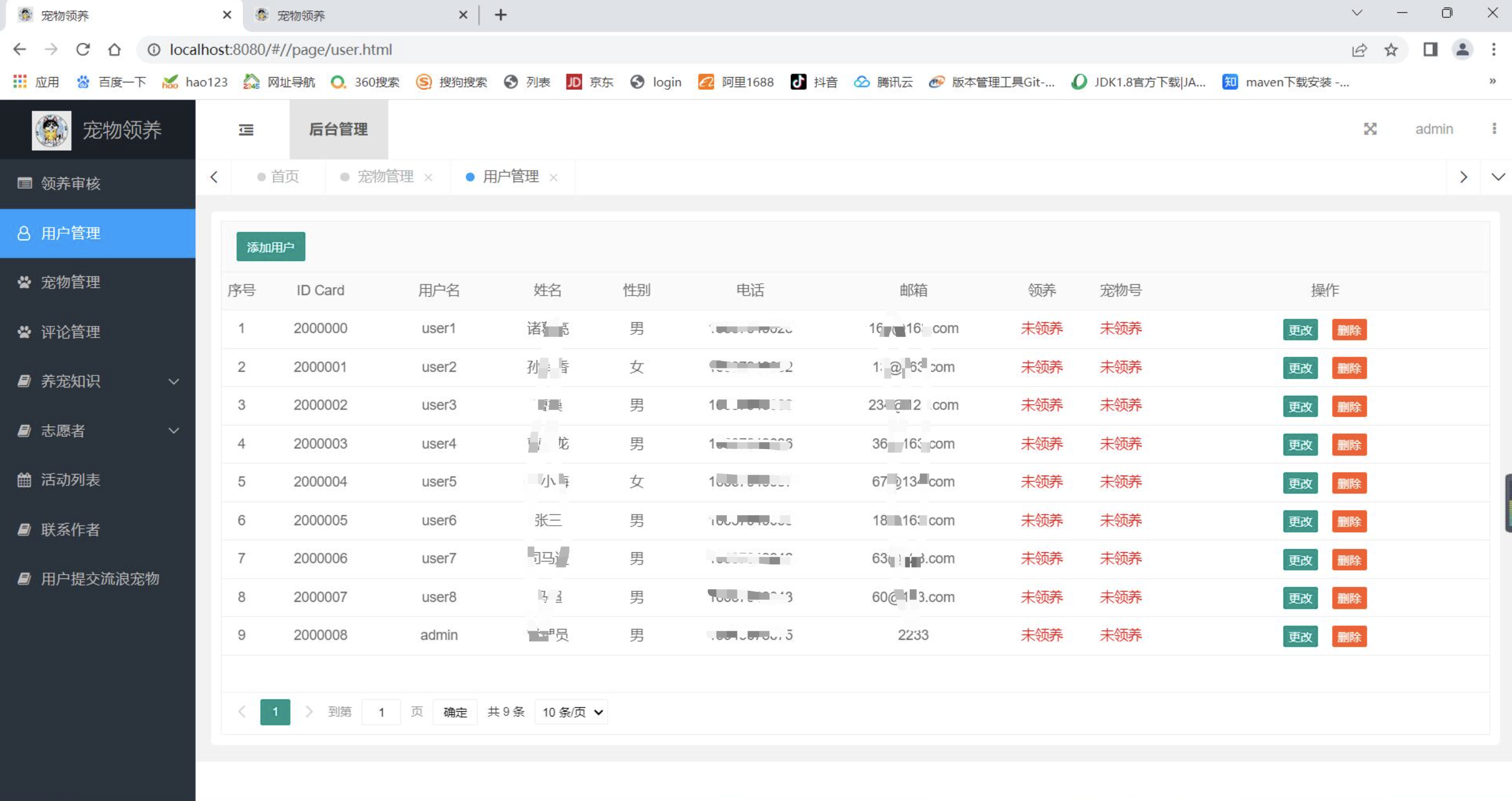Click the jump-to-page number input

381,712
